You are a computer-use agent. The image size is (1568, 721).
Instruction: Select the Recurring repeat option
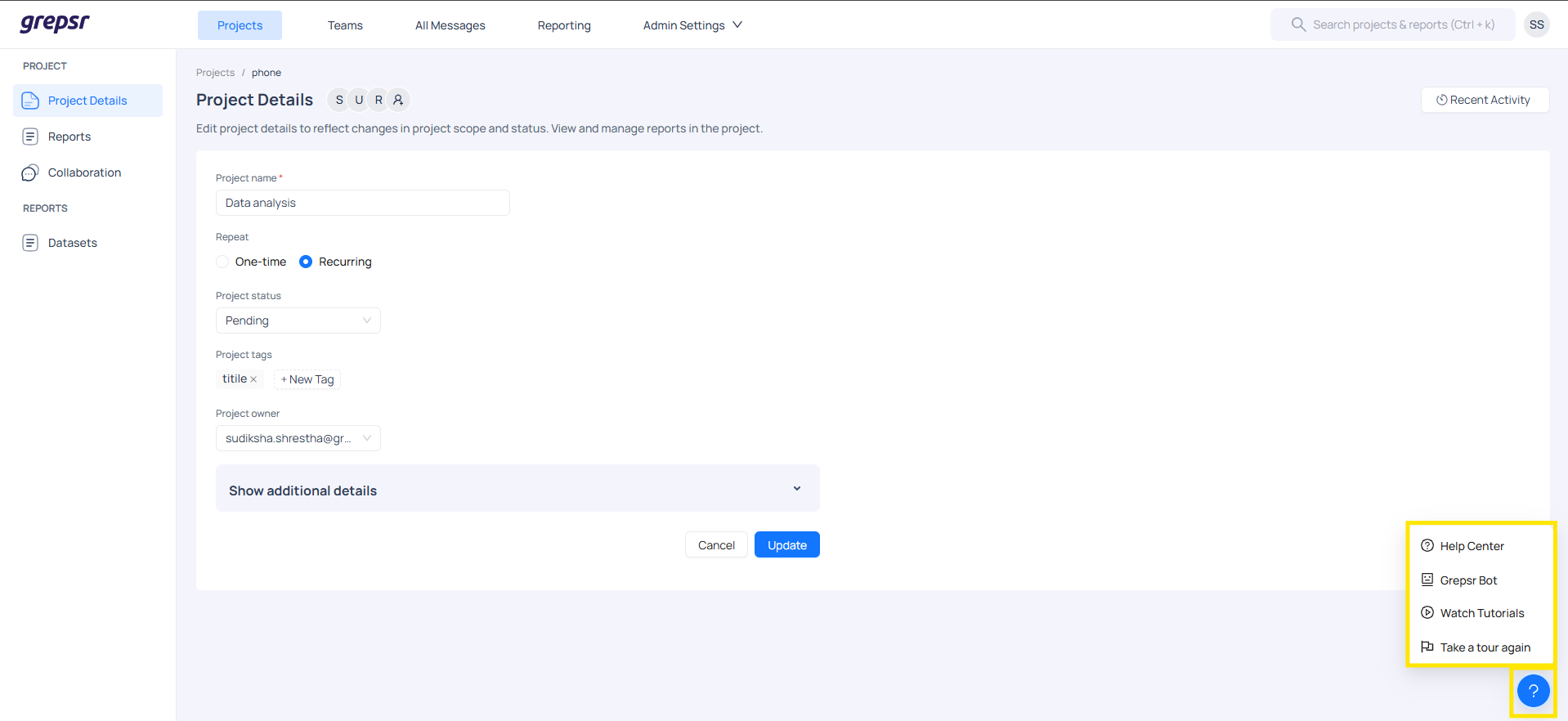pos(306,262)
